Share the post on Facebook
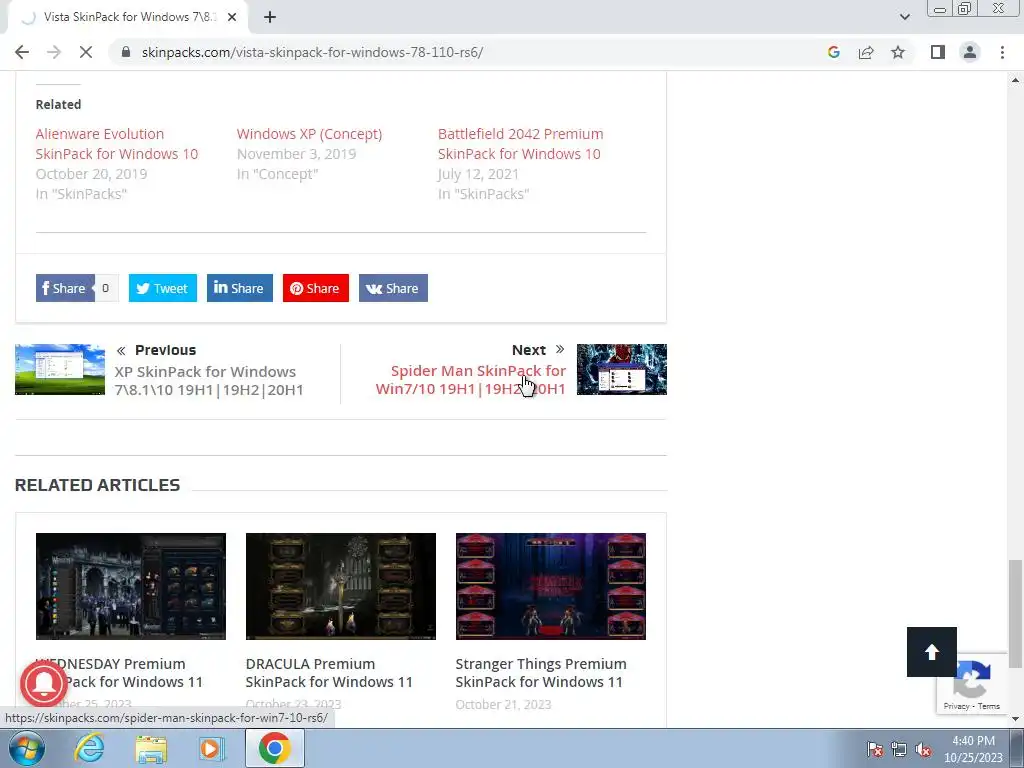1024x768 pixels. pos(65,288)
